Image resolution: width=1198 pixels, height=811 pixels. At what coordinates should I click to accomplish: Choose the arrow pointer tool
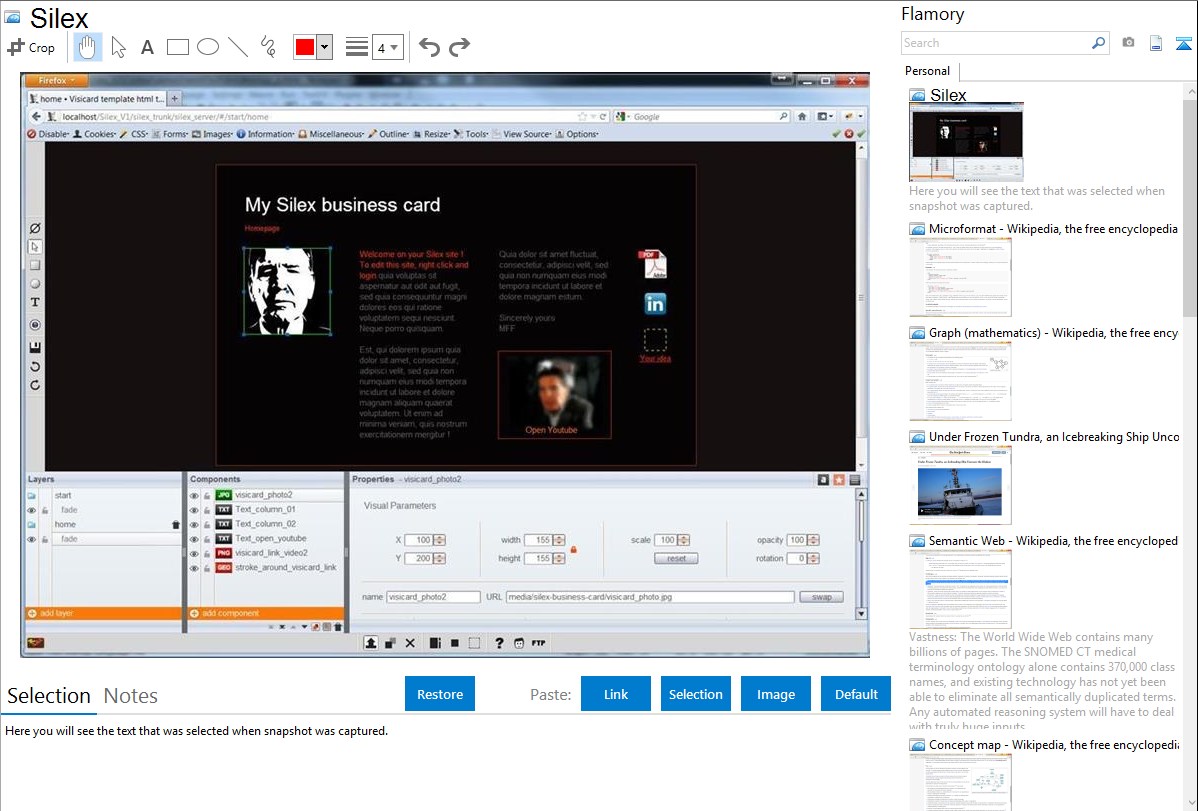118,47
